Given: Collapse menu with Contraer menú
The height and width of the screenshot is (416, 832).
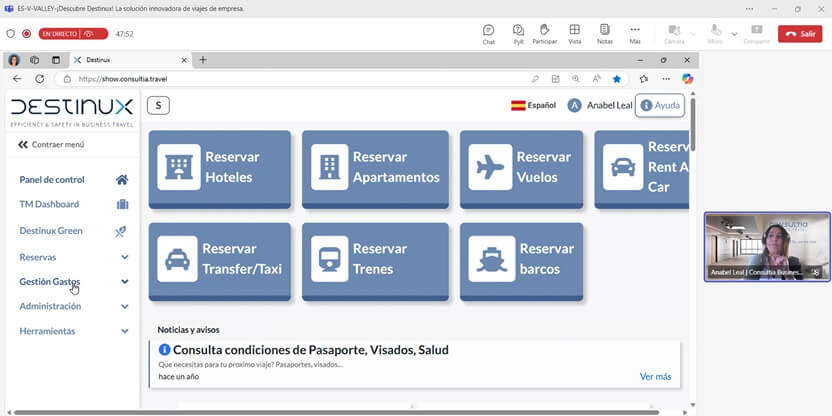Looking at the screenshot, I should (51, 144).
